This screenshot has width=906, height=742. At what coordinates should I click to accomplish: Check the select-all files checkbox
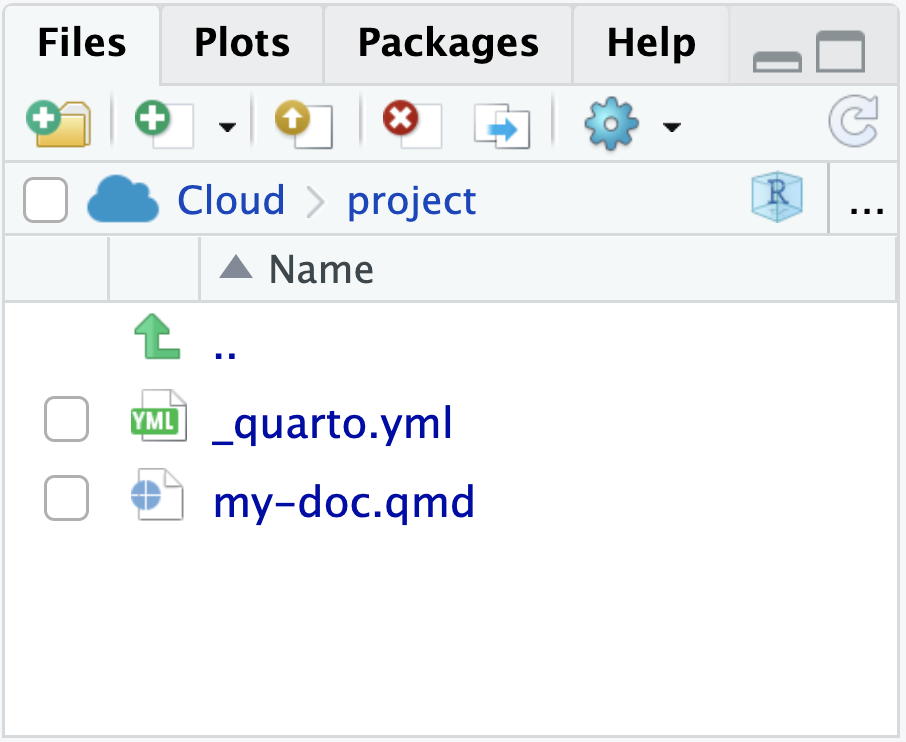pyautogui.click(x=44, y=199)
